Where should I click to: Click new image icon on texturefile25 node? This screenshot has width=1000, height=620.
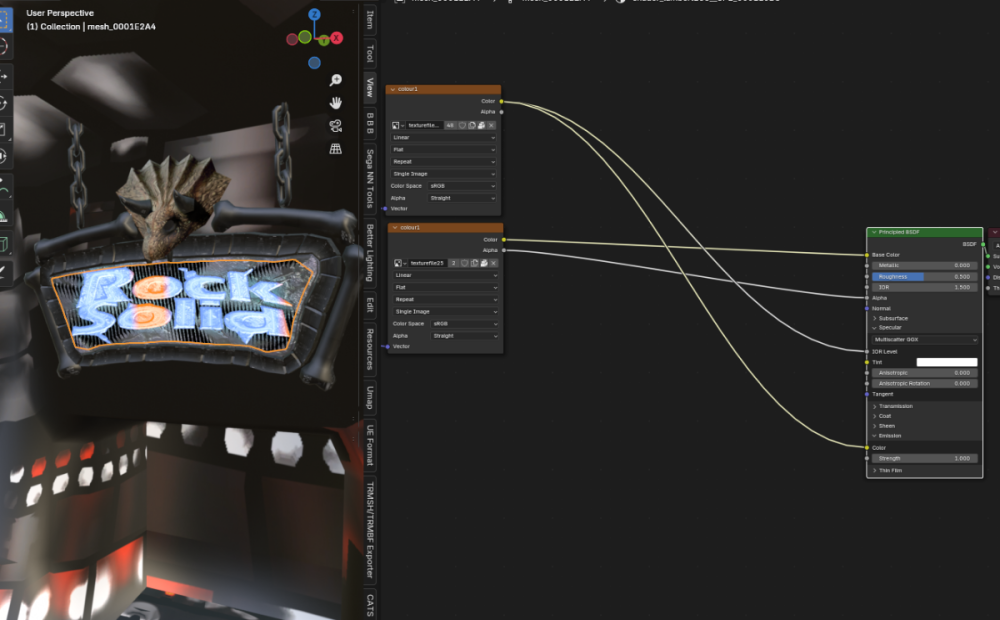pos(474,263)
